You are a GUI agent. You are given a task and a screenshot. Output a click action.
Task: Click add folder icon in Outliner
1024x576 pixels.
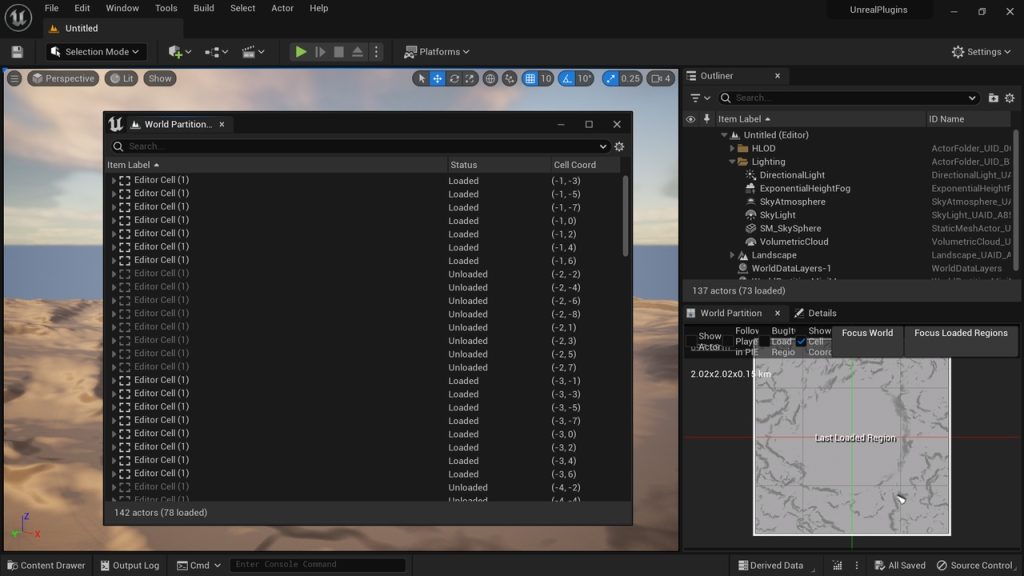(993, 98)
